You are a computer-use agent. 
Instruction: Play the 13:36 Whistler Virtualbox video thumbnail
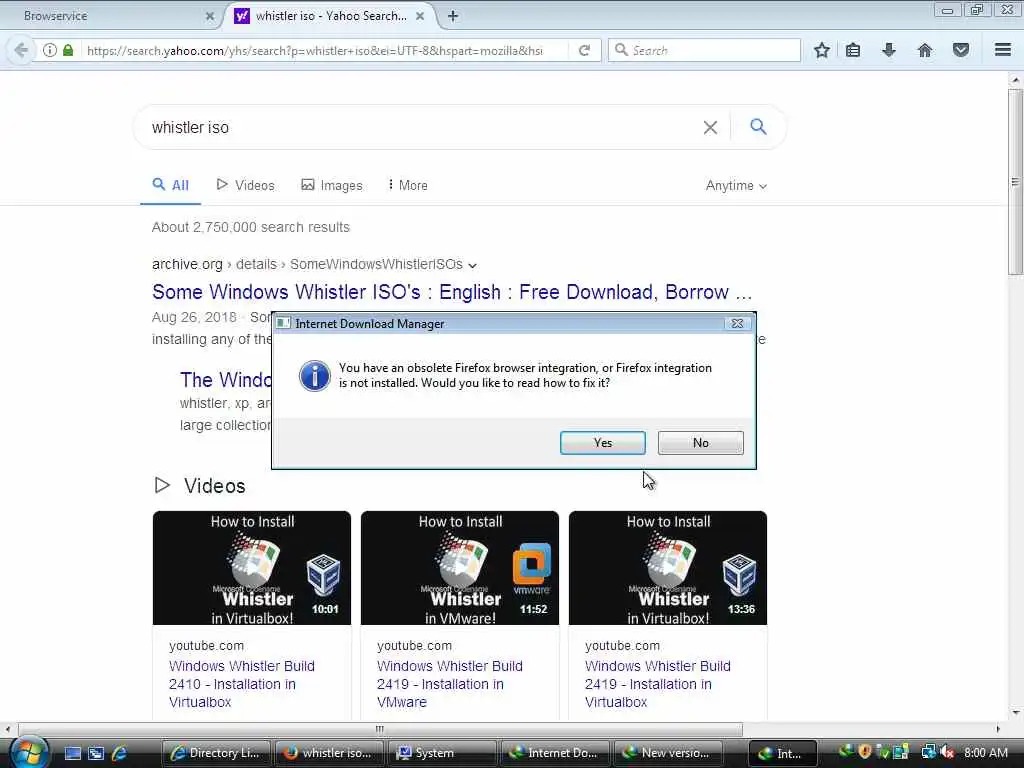click(x=667, y=568)
